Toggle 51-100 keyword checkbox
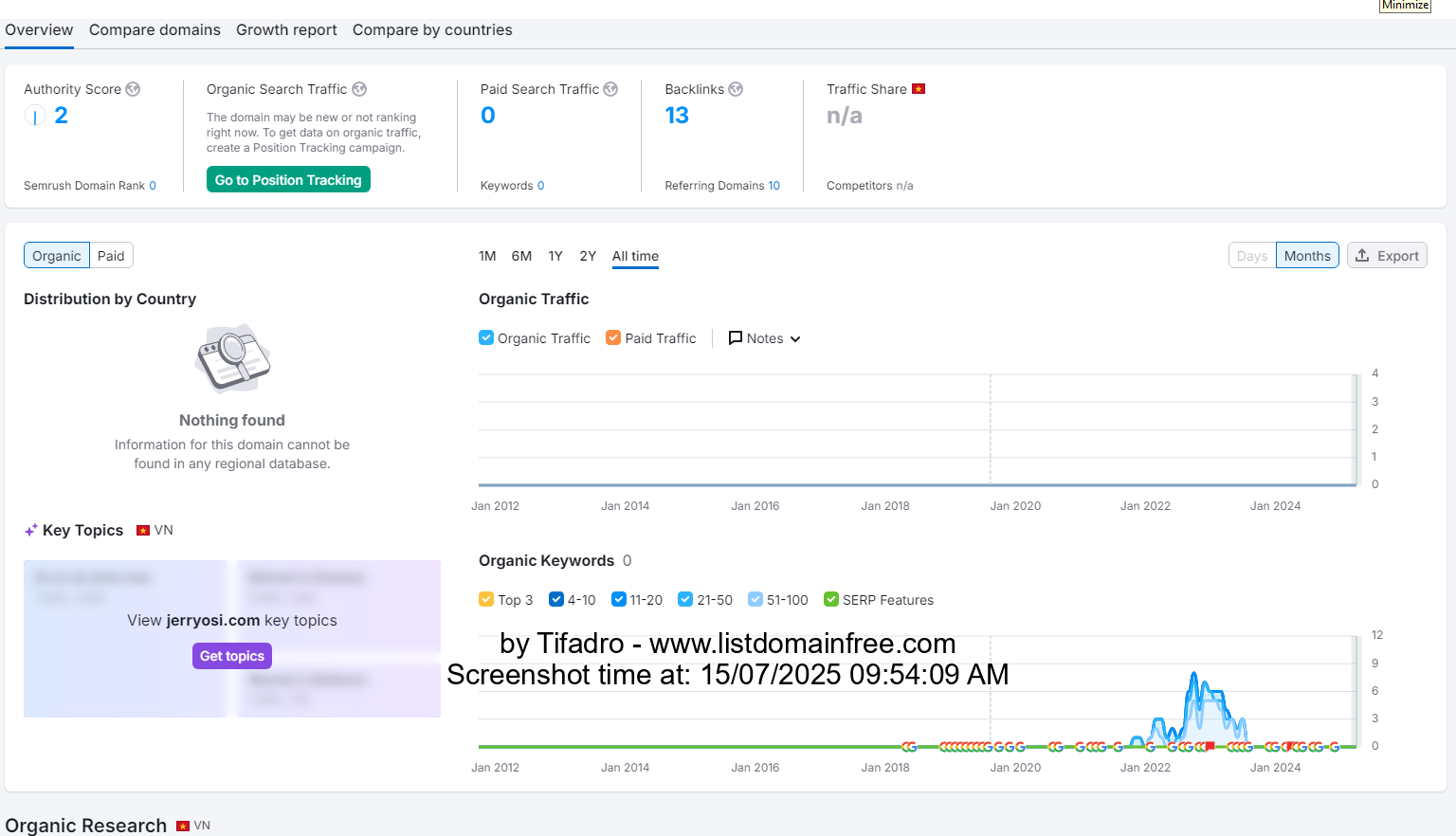The width and height of the screenshot is (1456, 836). (x=755, y=599)
